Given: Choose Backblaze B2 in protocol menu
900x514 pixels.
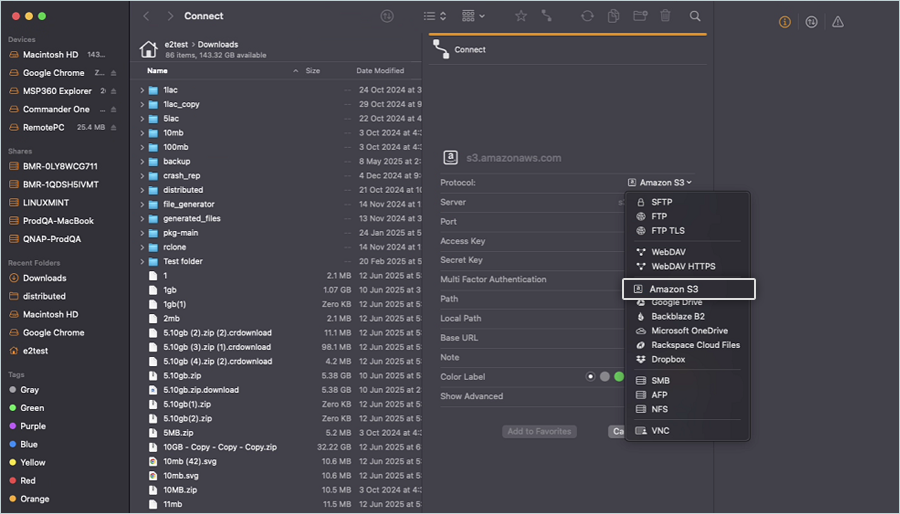Looking at the screenshot, I should (679, 317).
